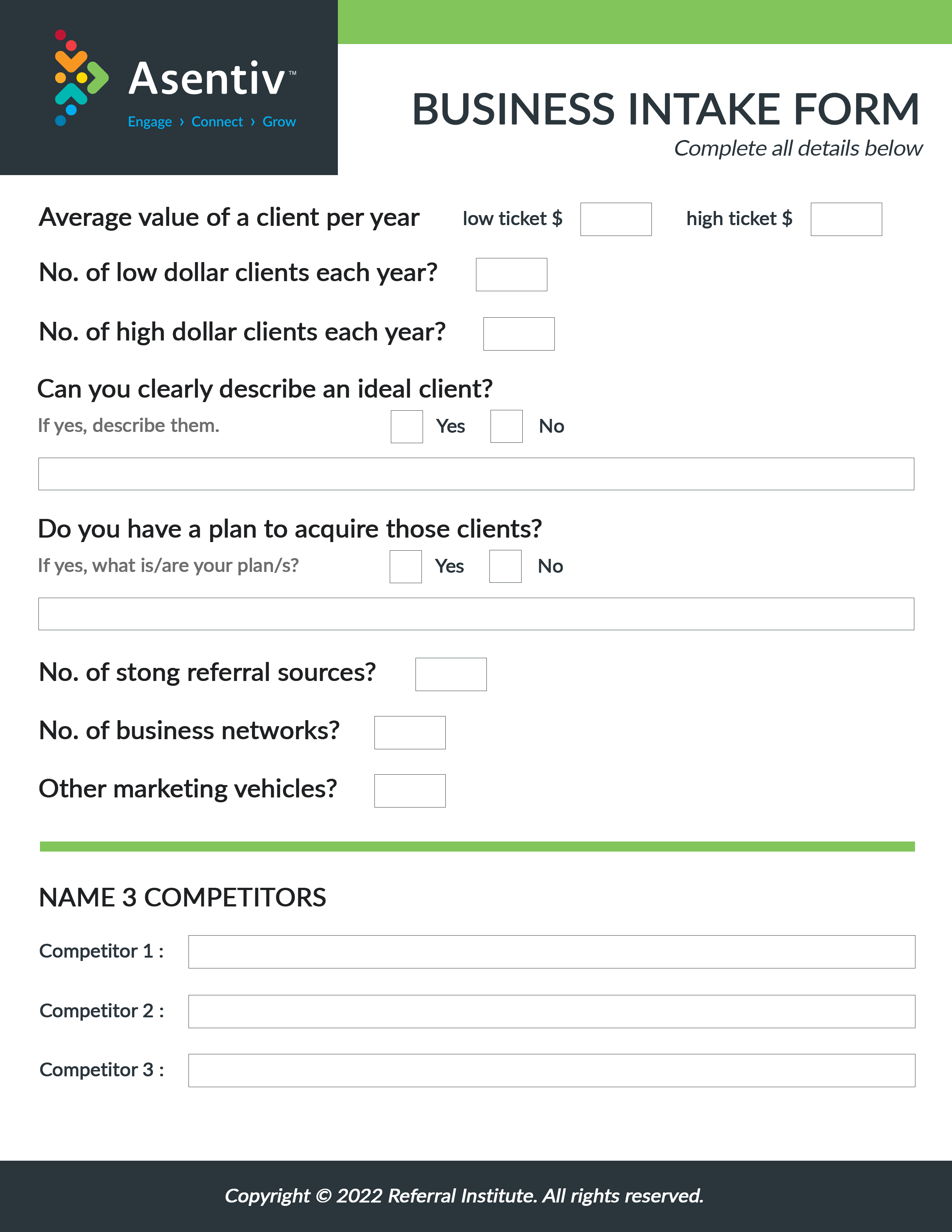
Task: Click the low ticket $ input box
Action: pos(616,220)
